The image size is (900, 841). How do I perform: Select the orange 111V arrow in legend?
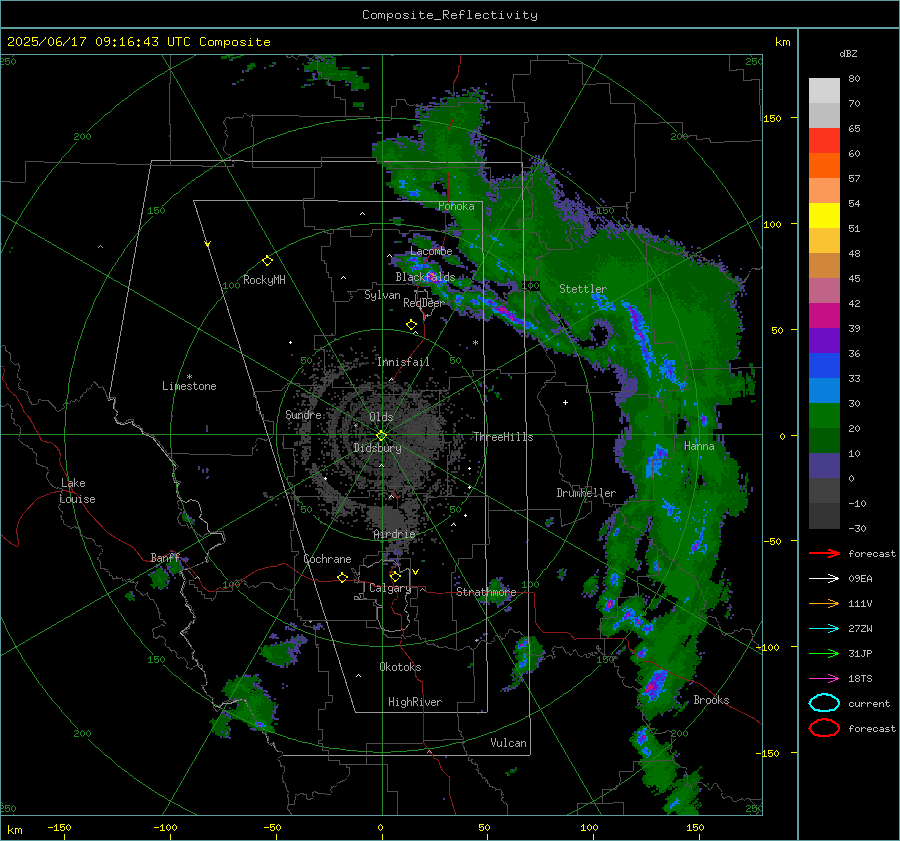coord(824,603)
